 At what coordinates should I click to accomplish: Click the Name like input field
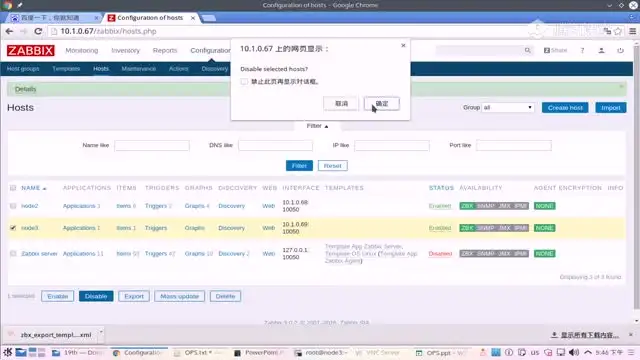(x=152, y=145)
